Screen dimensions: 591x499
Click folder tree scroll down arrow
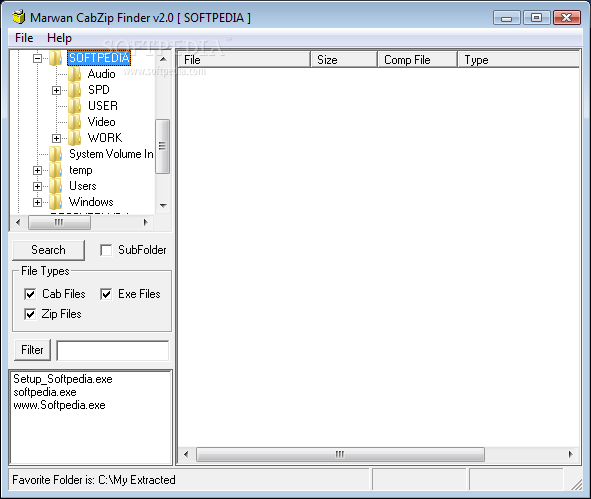point(163,205)
